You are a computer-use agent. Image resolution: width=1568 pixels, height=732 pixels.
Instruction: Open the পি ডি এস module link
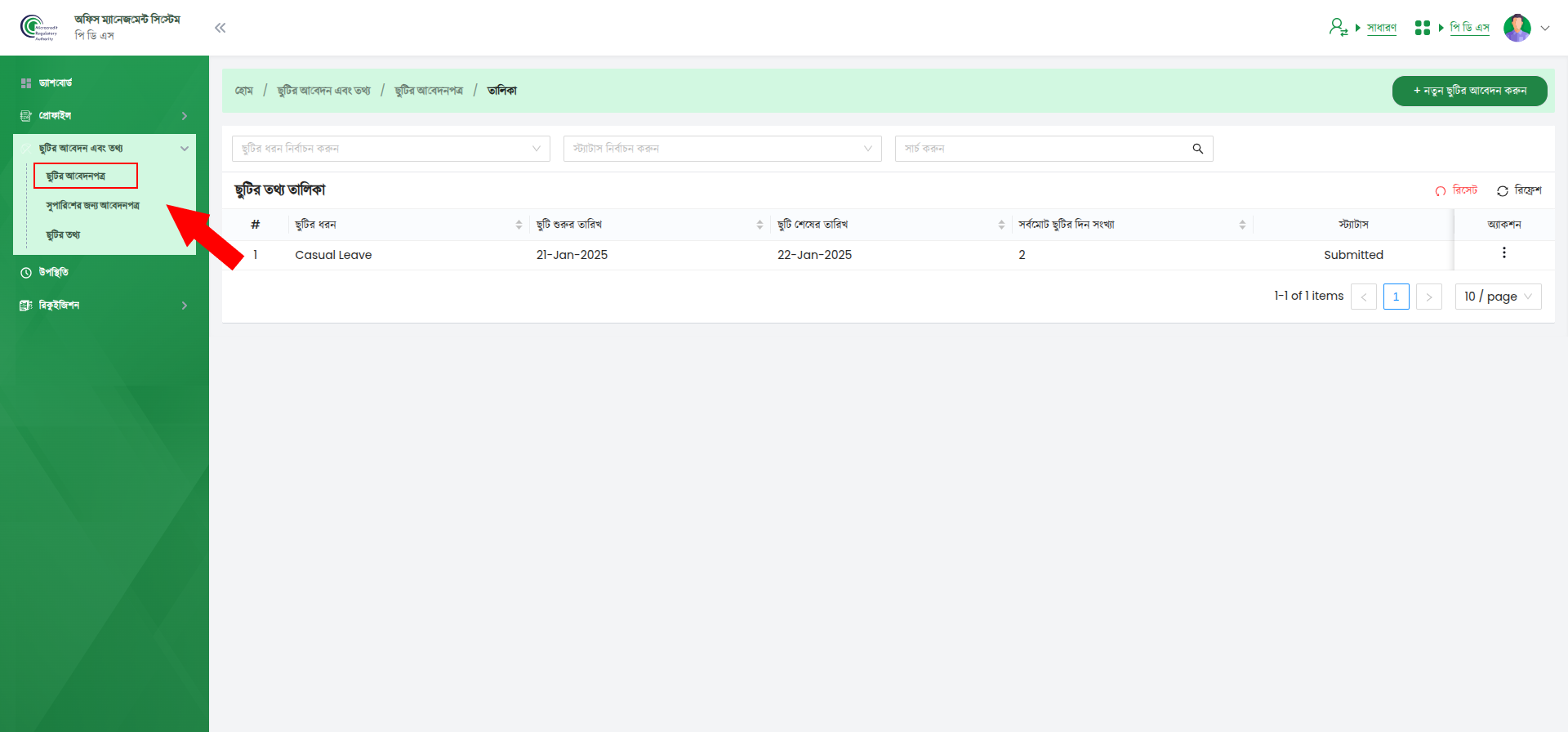click(x=1469, y=28)
